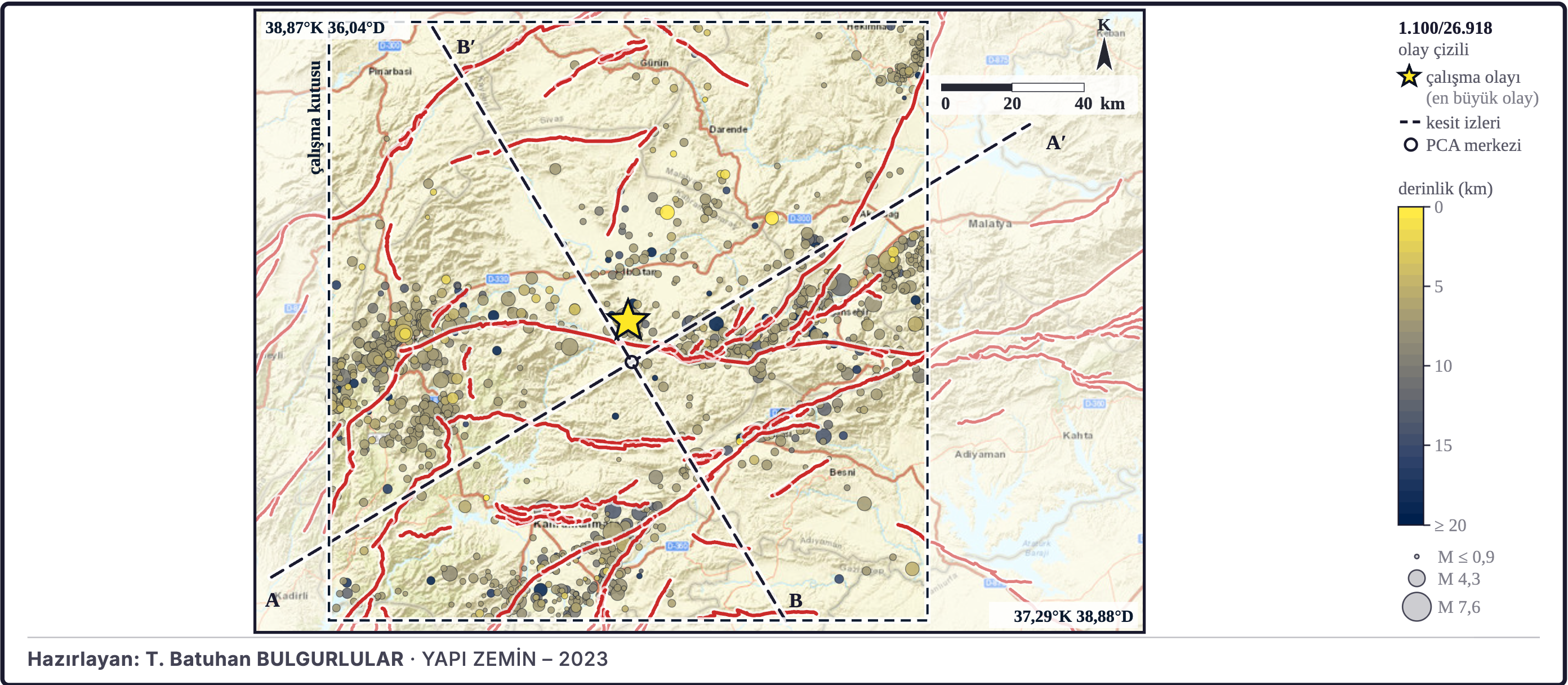This screenshot has height=685, width=1568.
Task: Click the PCA center circle on map
Action: tap(632, 362)
